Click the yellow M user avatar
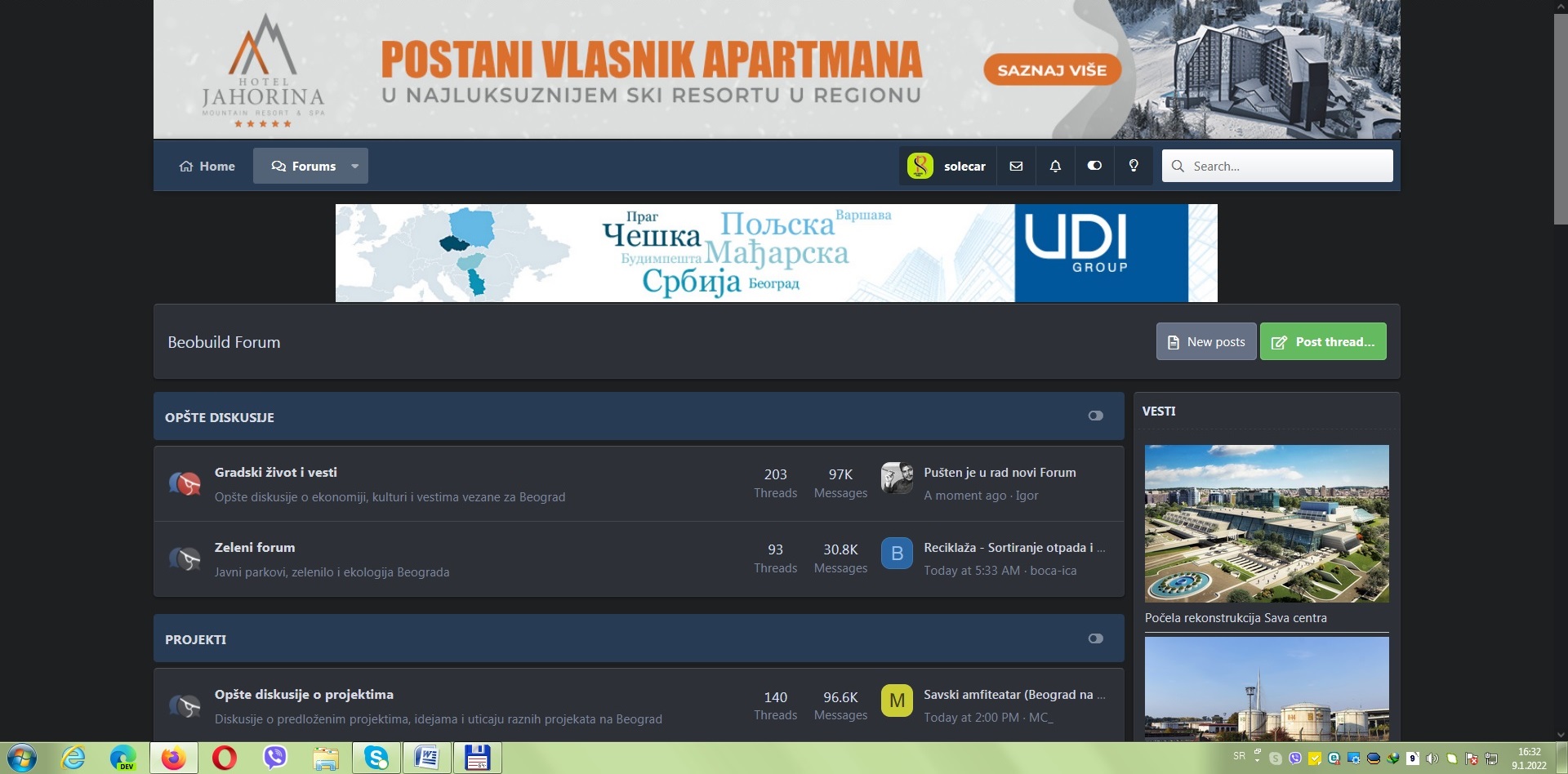Image resolution: width=1568 pixels, height=774 pixels. pos(897,701)
